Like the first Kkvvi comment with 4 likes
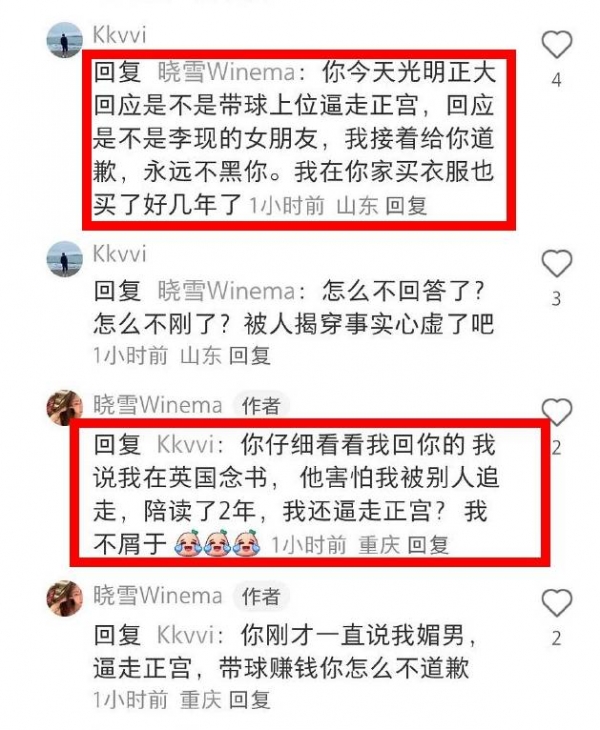The width and height of the screenshot is (600, 730). tap(557, 44)
